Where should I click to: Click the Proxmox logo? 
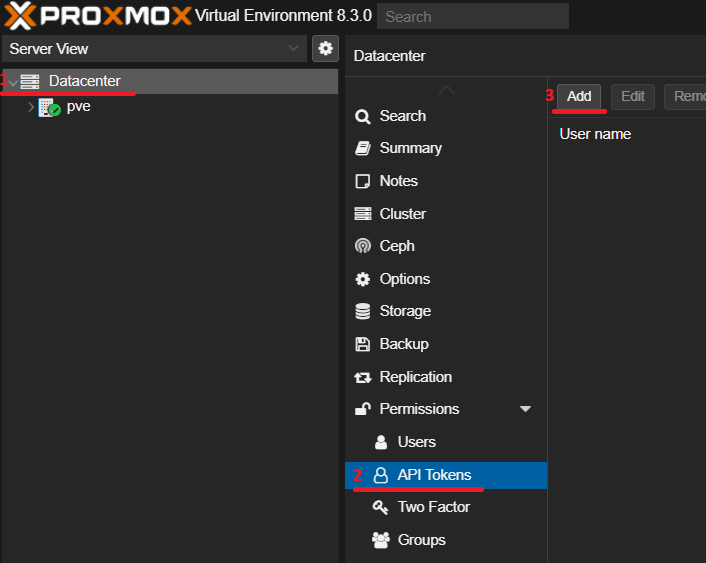click(98, 16)
